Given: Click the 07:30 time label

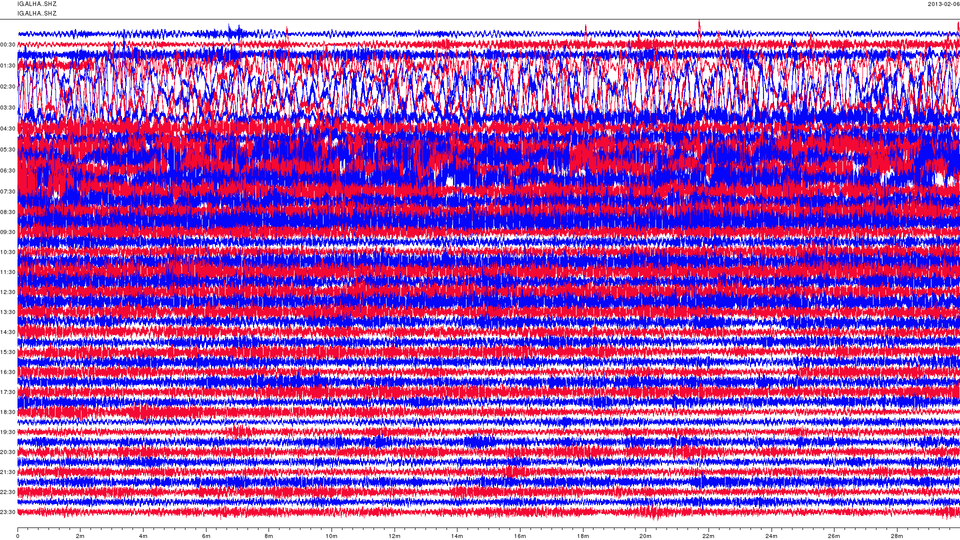Looking at the screenshot, I should click(x=8, y=192).
